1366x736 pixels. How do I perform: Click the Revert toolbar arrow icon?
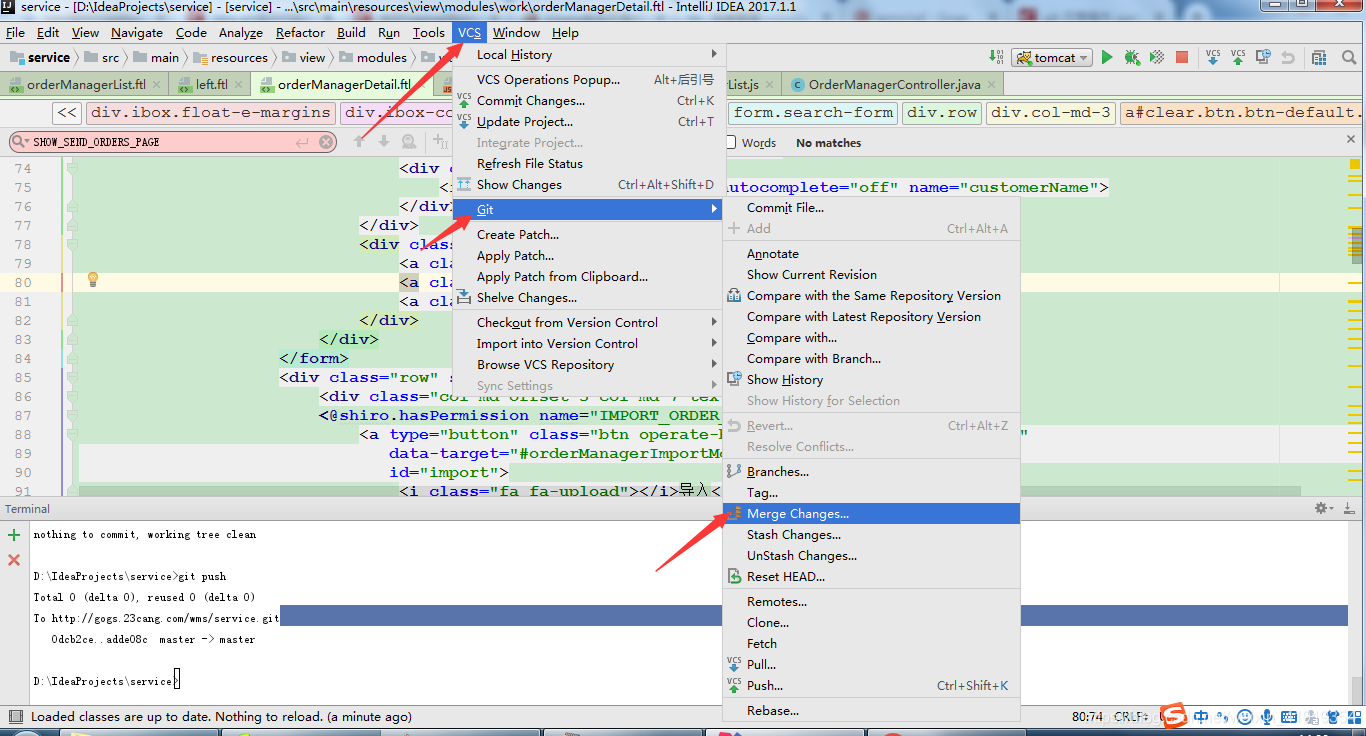click(1289, 58)
